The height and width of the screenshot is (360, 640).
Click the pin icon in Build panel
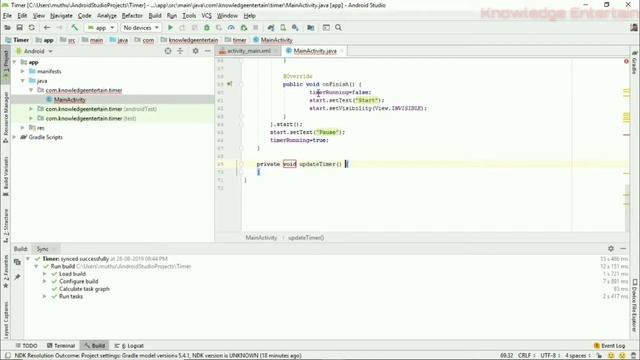click(17, 277)
